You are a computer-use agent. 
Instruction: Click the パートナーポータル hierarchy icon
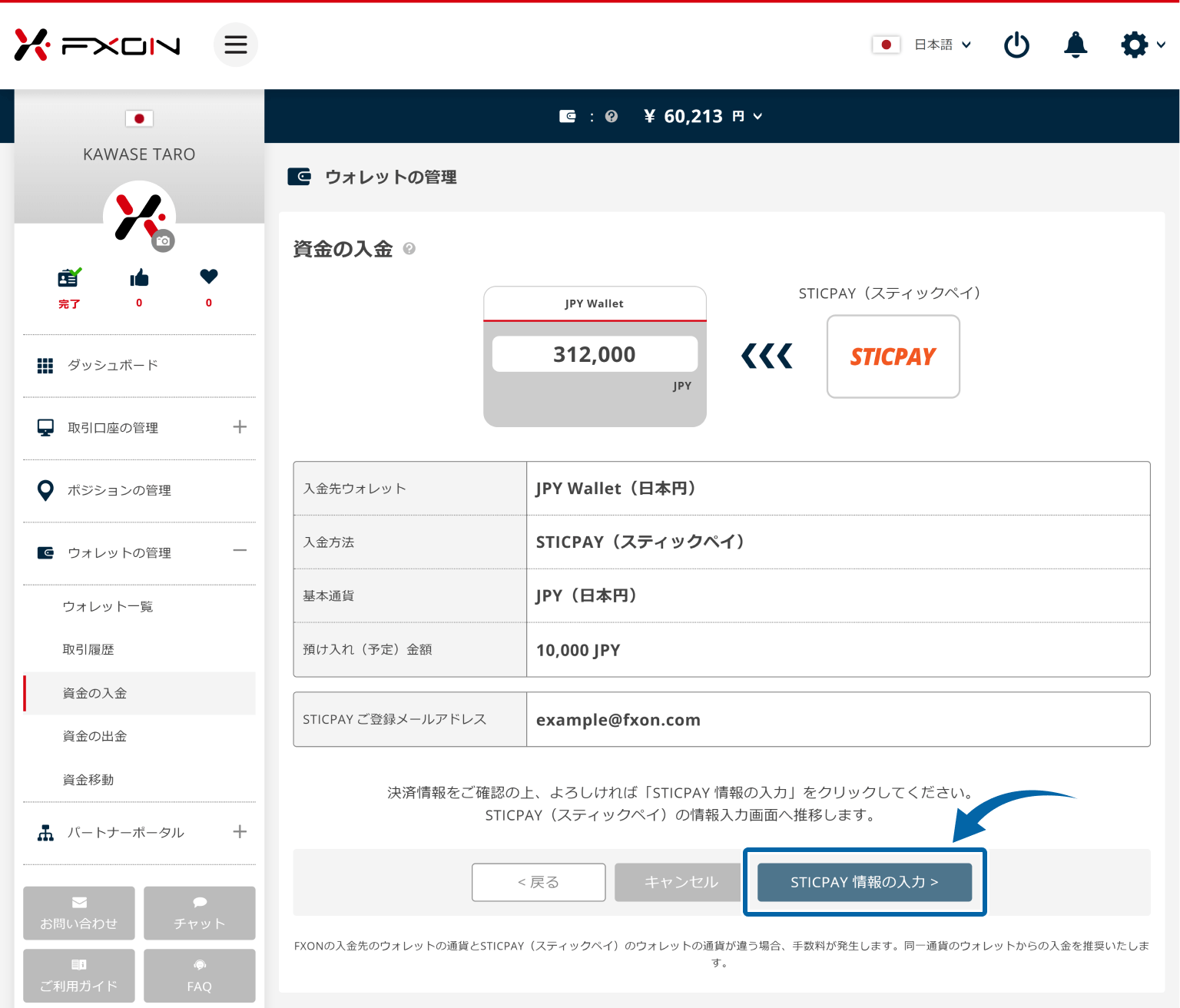click(45, 833)
